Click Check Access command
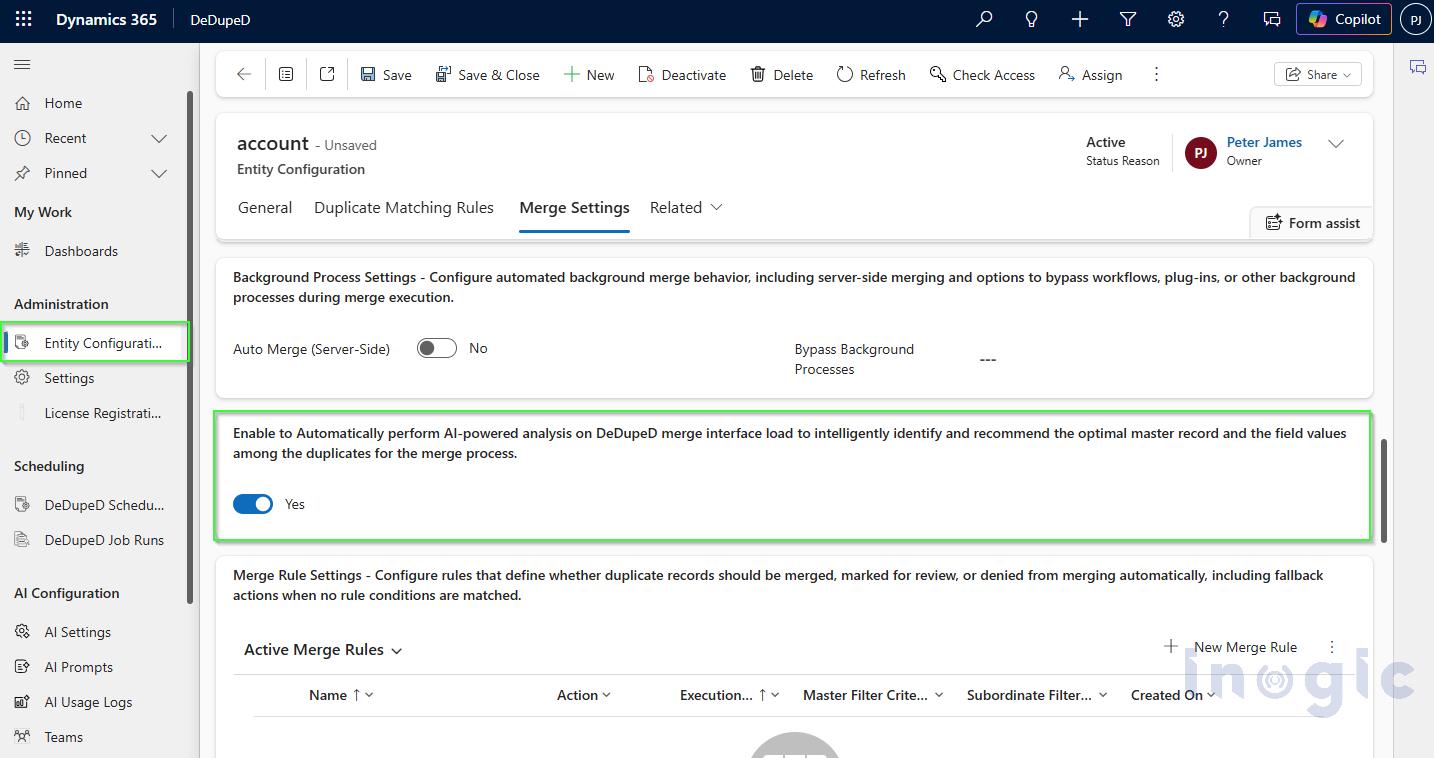The image size is (1434, 758). (982, 75)
